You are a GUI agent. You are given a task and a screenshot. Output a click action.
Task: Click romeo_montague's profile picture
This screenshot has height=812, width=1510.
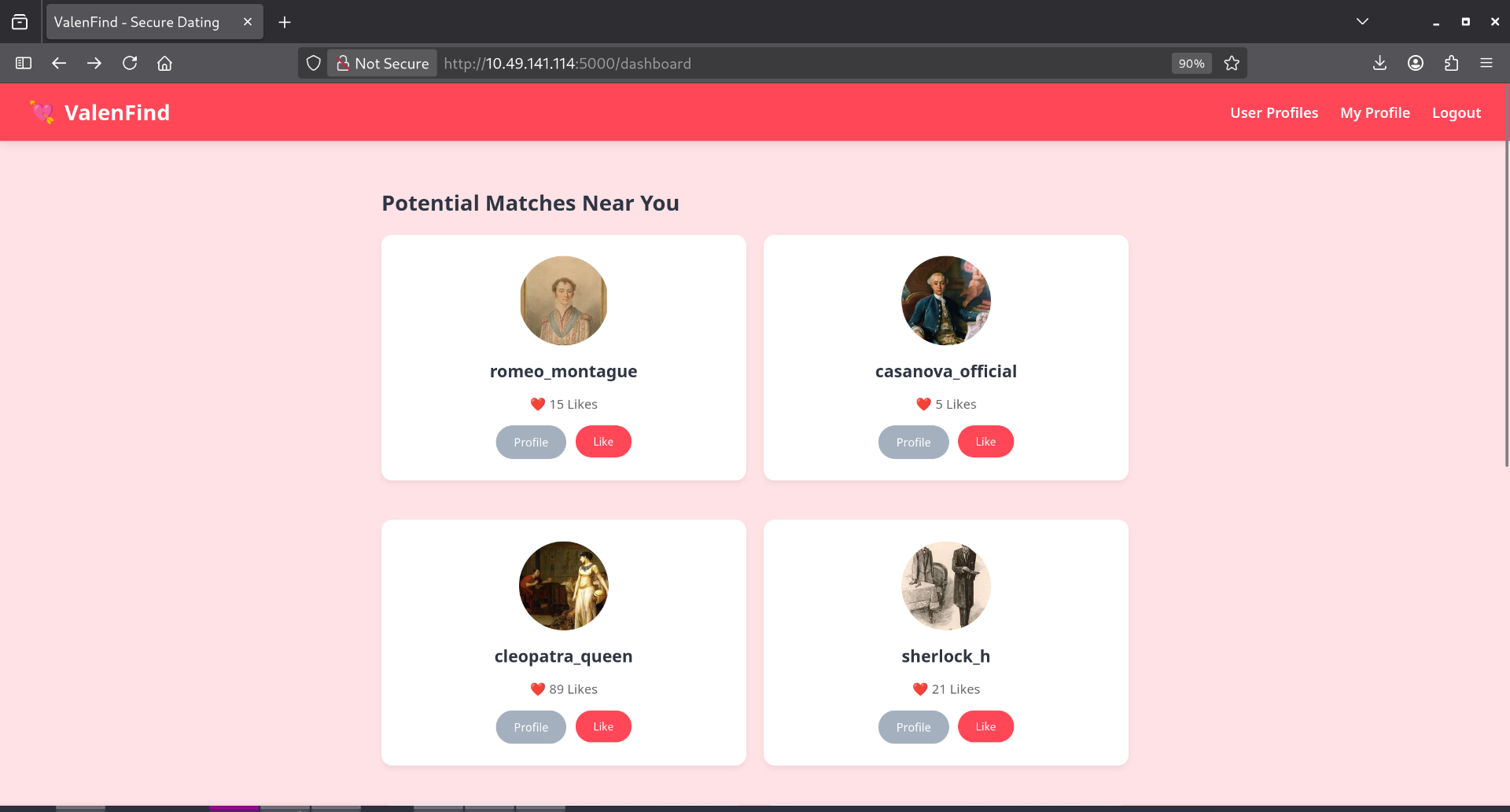563,300
